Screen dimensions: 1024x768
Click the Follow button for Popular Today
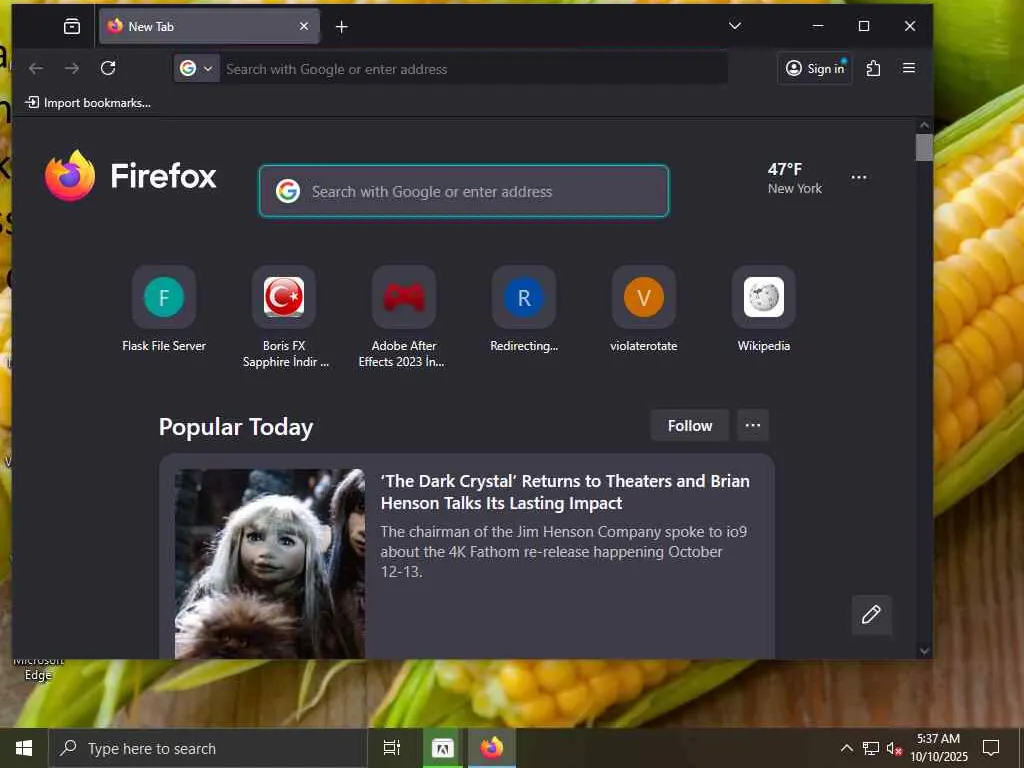[x=690, y=426]
